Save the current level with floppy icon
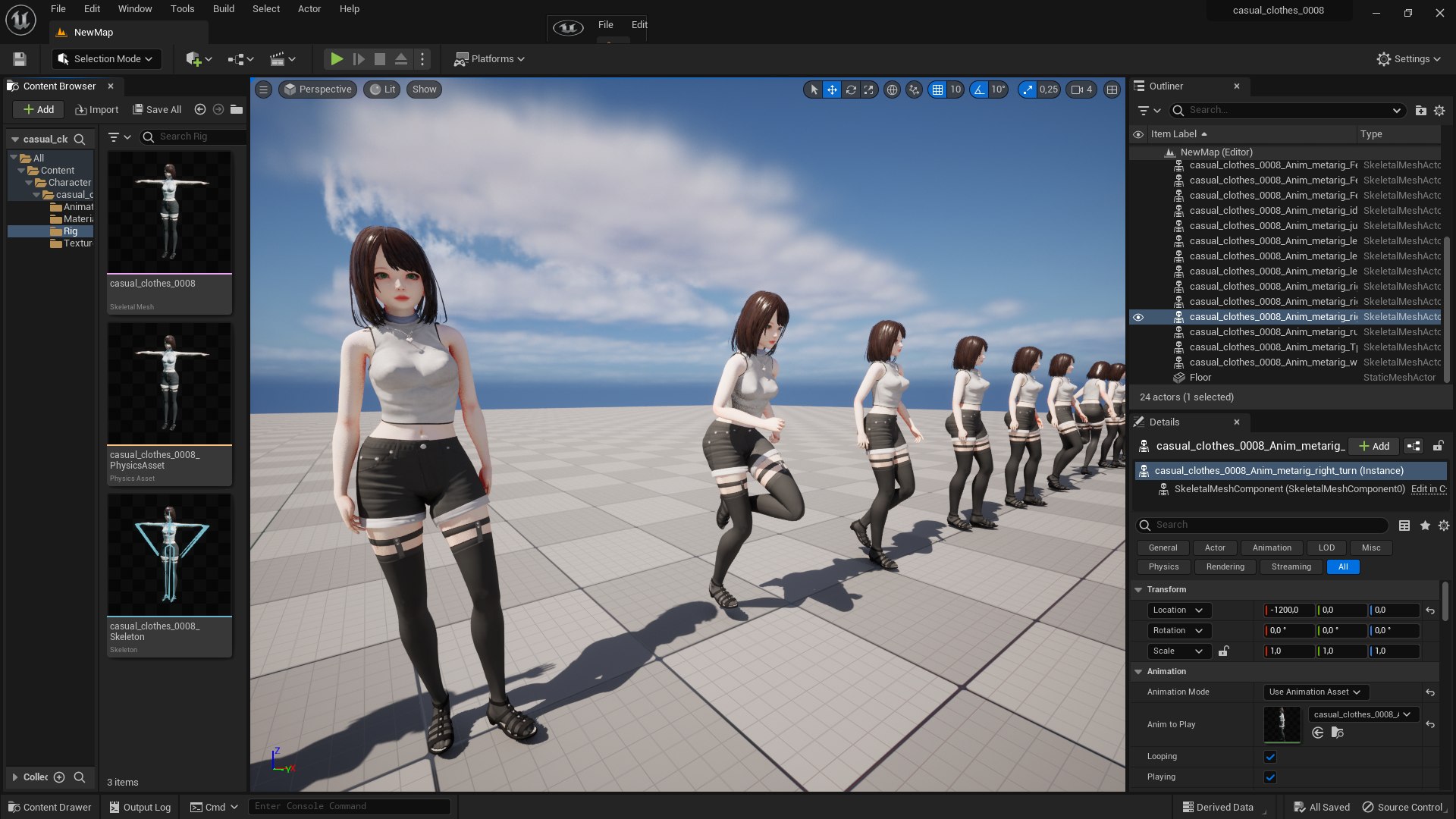Screen dimensions: 1456x819 [x=20, y=59]
